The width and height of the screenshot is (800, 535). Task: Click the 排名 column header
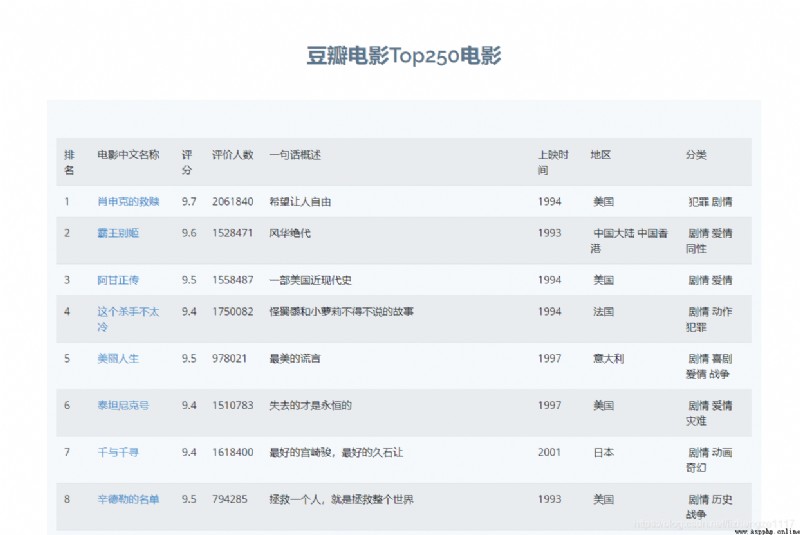[x=69, y=162]
